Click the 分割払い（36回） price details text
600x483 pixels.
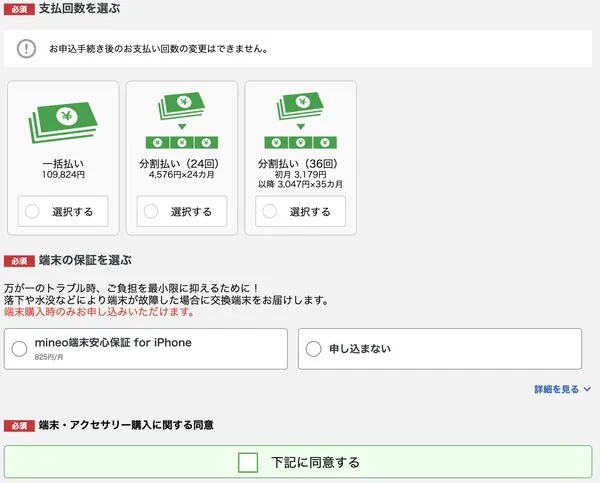tap(300, 179)
